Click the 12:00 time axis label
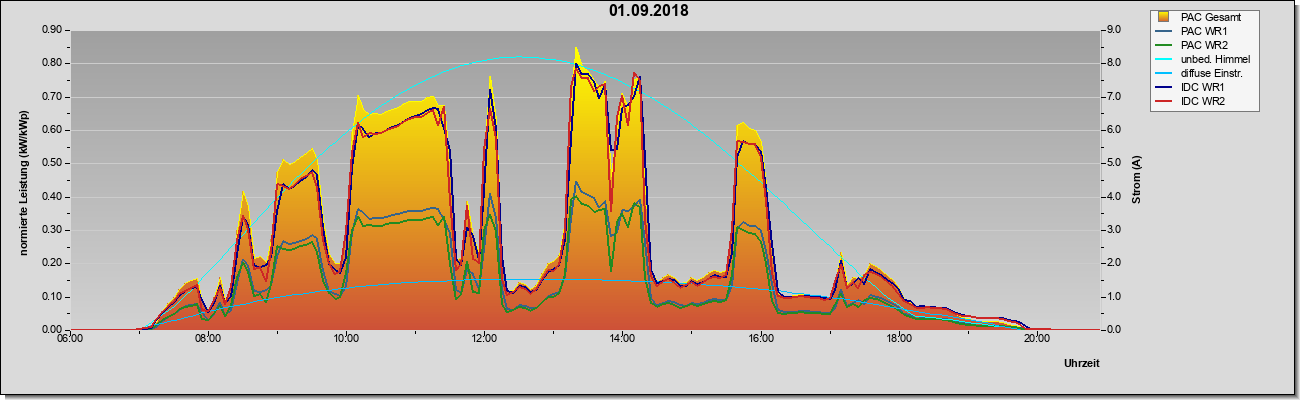 [x=484, y=339]
